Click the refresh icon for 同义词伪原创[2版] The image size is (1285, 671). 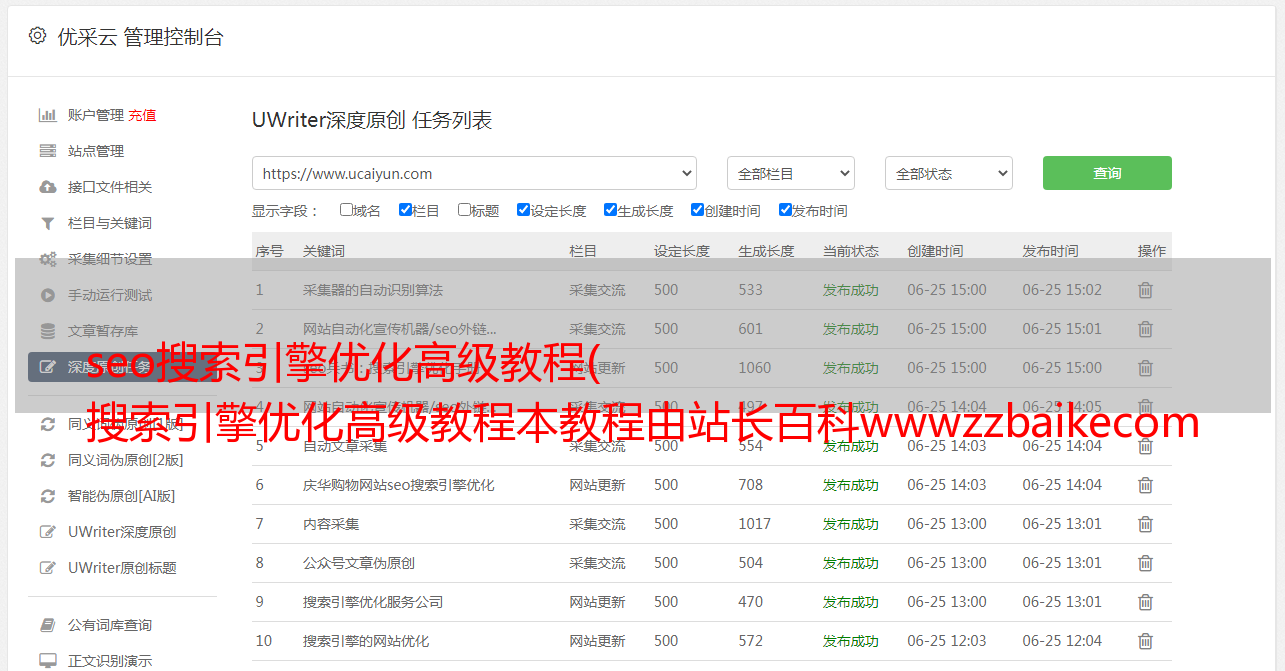[x=47, y=460]
